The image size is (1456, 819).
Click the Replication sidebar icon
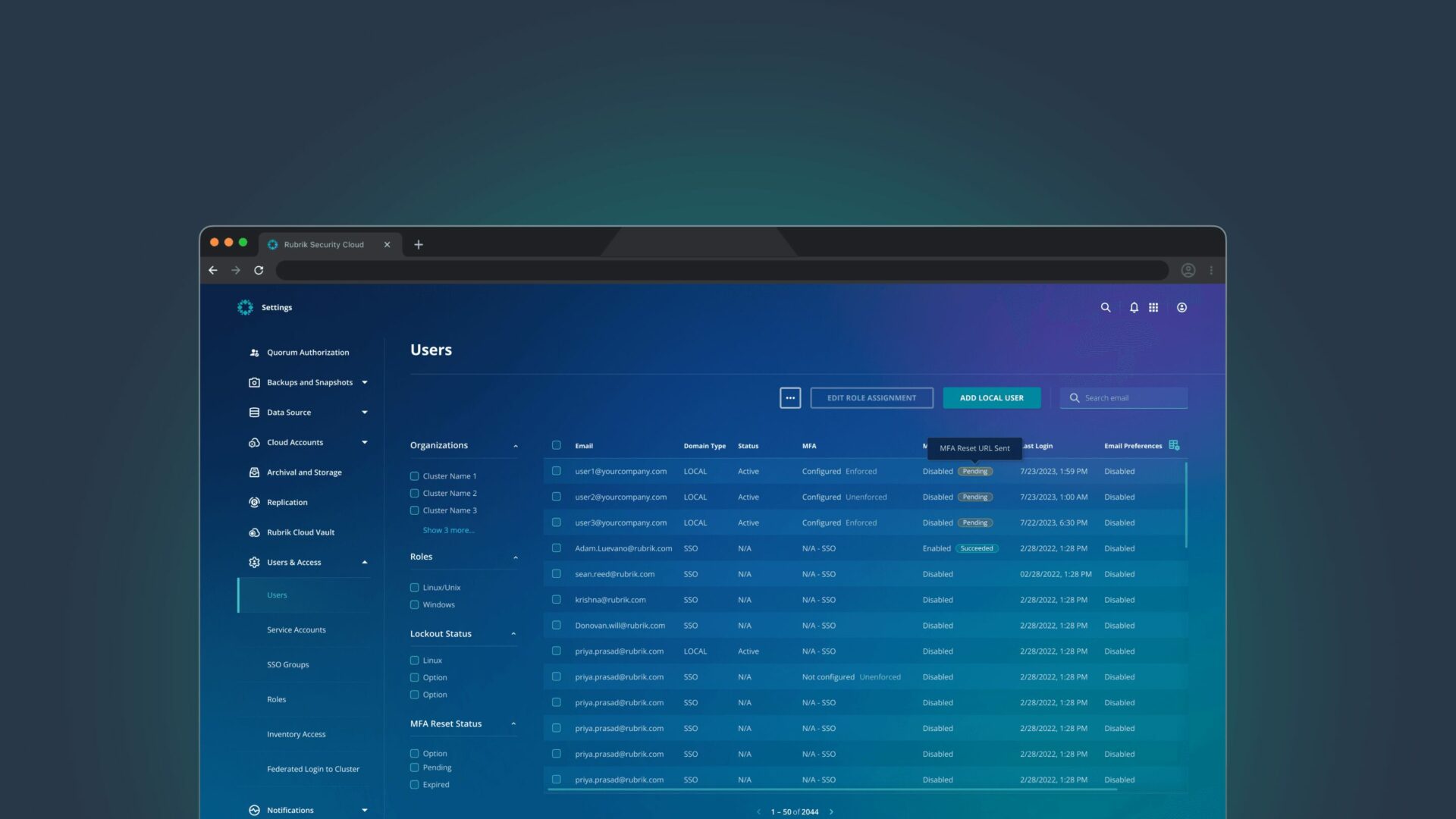pos(254,502)
